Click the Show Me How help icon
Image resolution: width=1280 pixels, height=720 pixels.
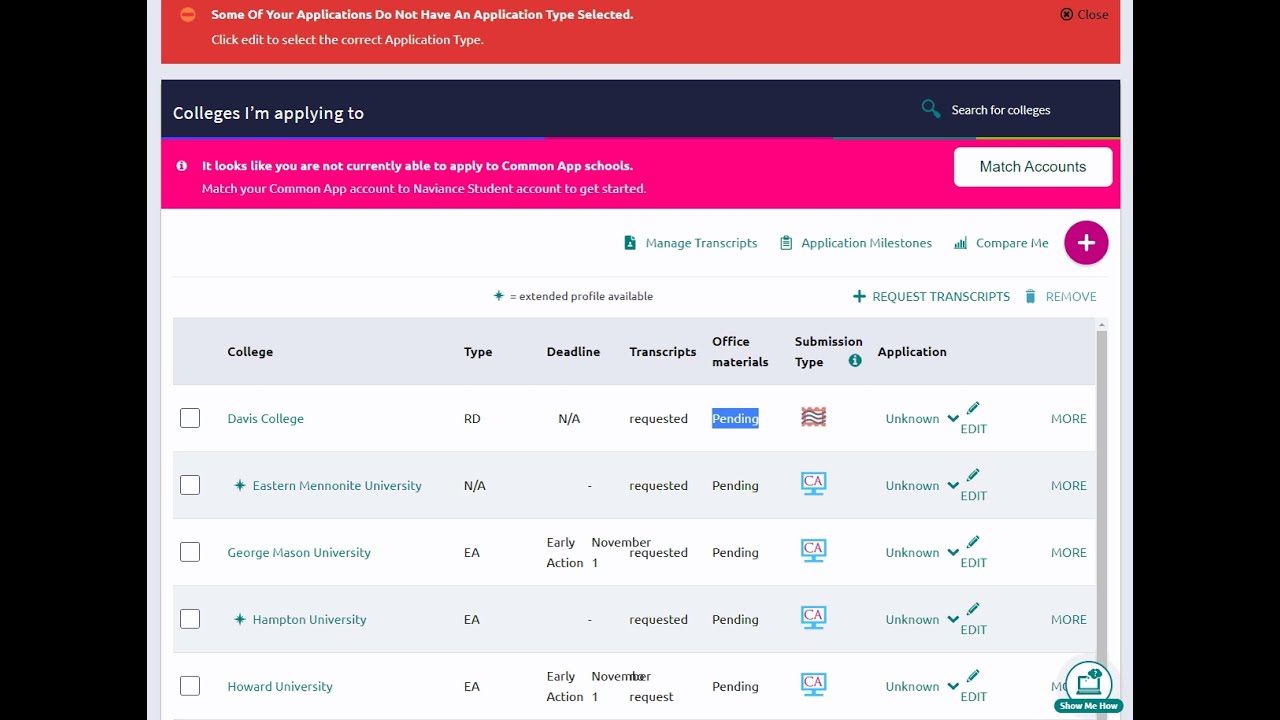pos(1088,686)
